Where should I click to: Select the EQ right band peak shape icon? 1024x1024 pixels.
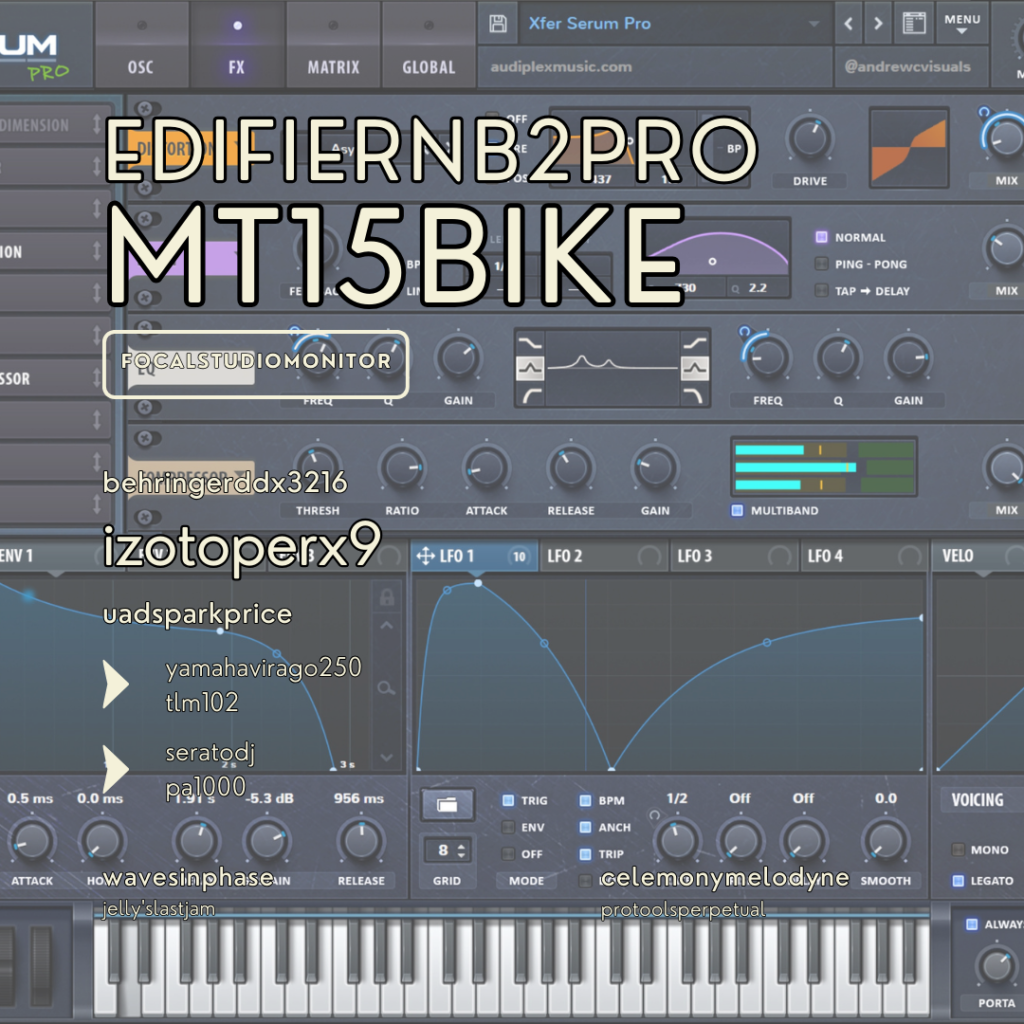695,369
